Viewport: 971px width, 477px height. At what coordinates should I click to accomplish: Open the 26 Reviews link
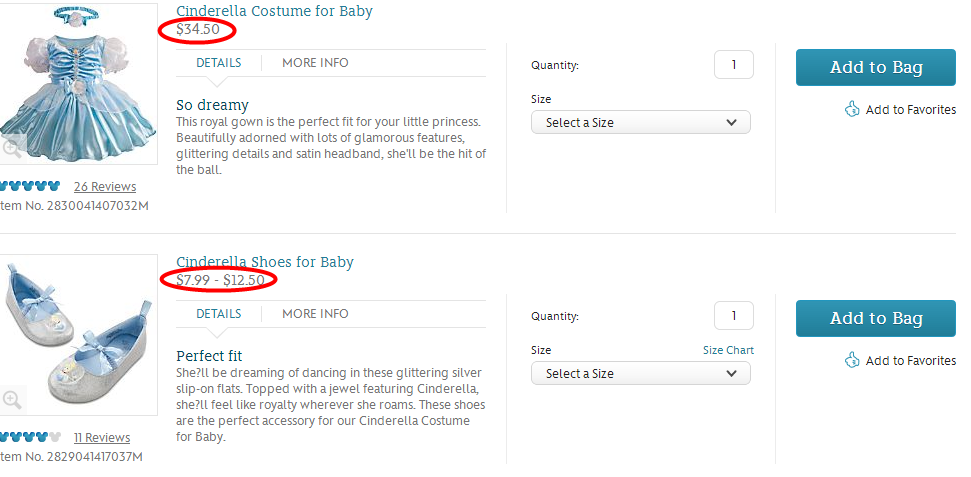[105, 187]
